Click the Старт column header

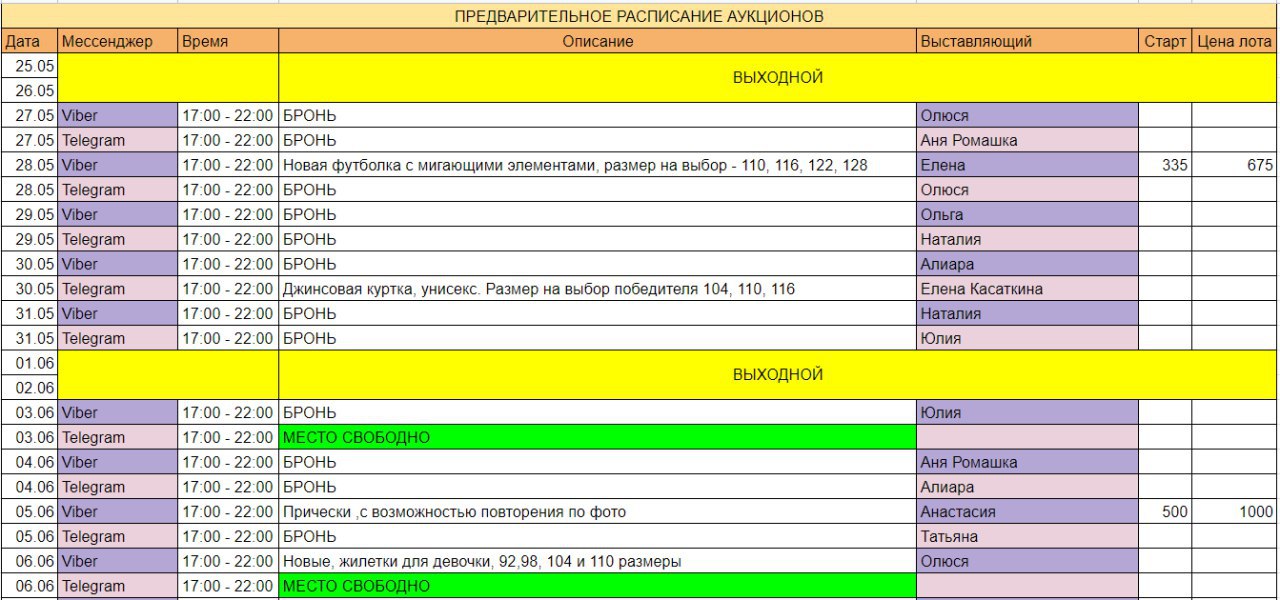[1166, 42]
